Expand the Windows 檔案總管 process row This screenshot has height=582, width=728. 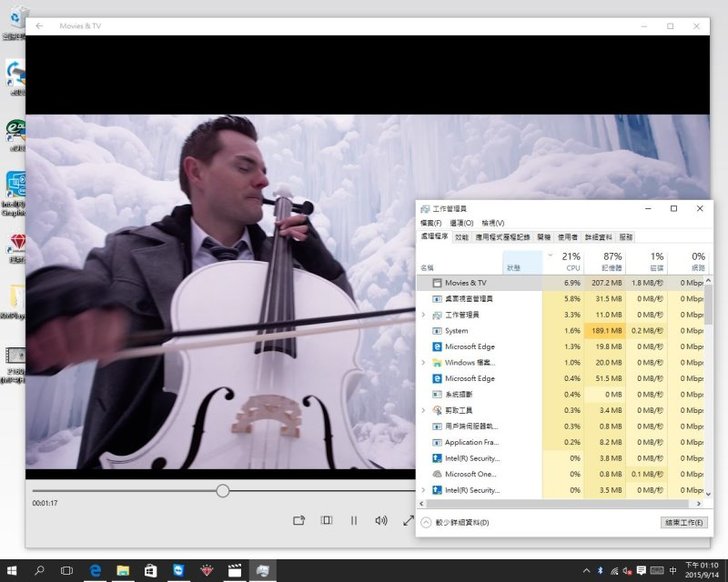point(423,363)
